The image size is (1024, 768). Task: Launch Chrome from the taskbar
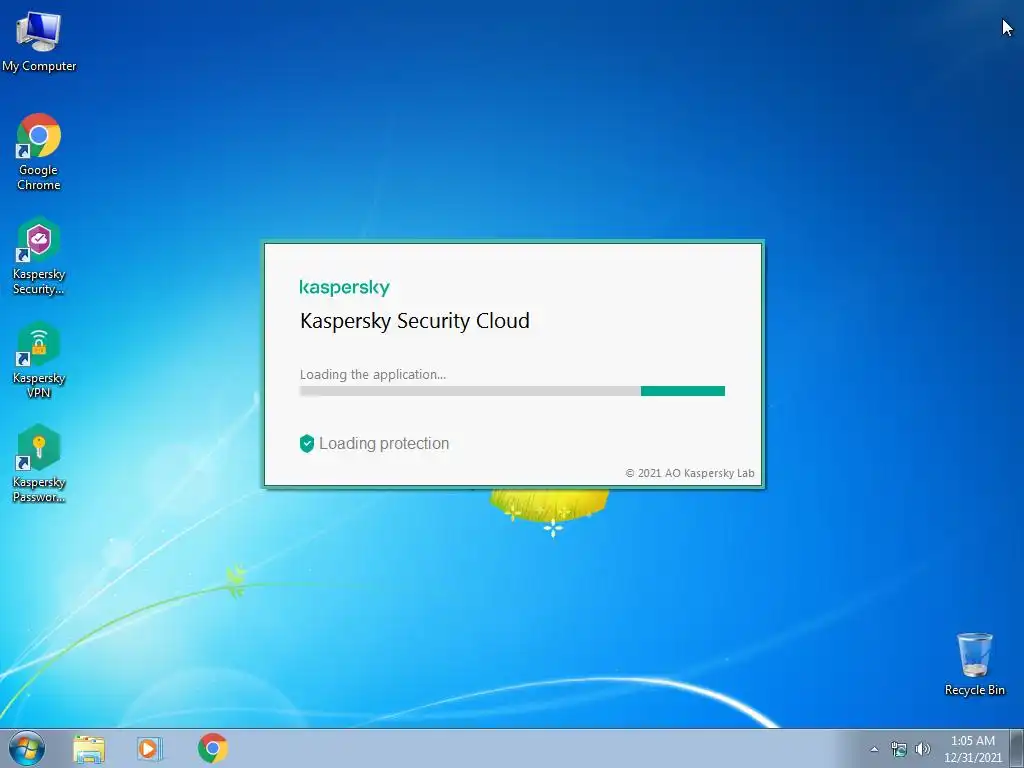coord(213,748)
